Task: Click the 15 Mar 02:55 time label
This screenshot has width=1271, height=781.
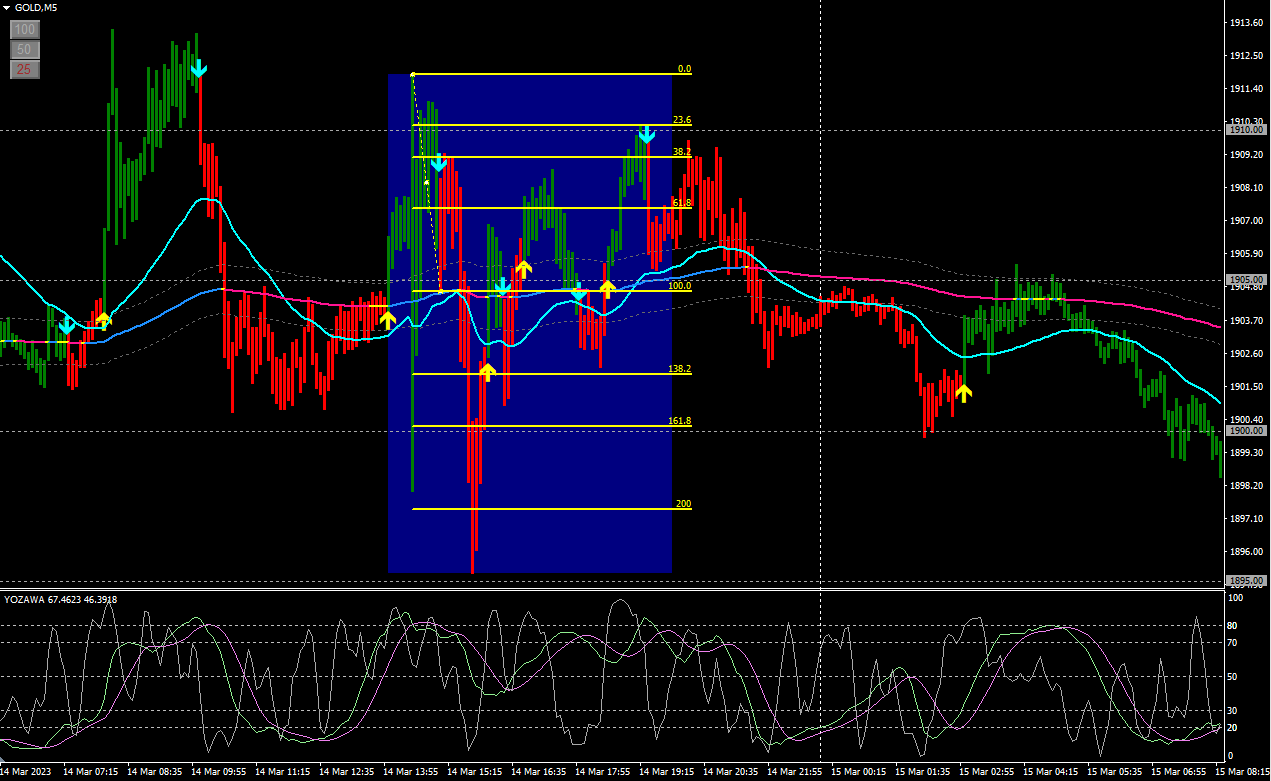Action: (986, 772)
